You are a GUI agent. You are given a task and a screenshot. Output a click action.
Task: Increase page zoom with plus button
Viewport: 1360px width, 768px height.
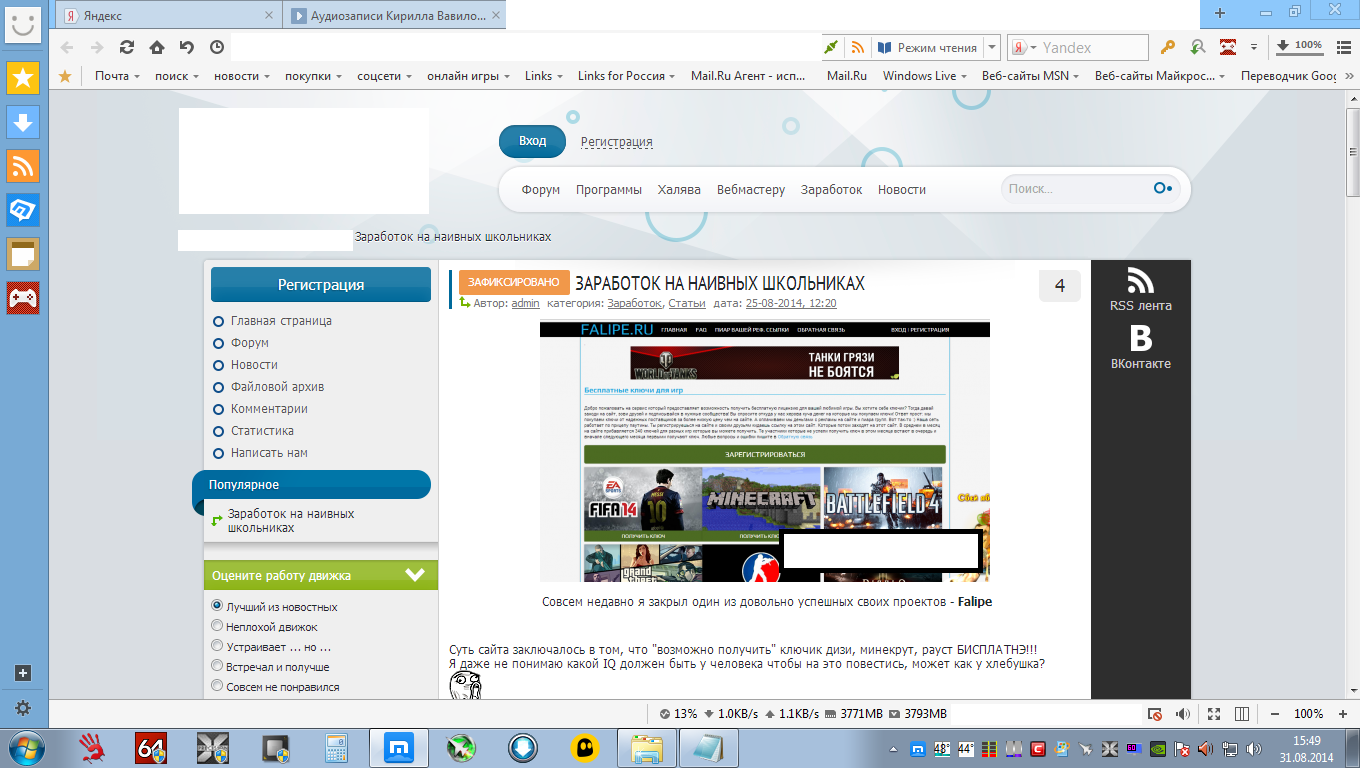(x=1343, y=714)
